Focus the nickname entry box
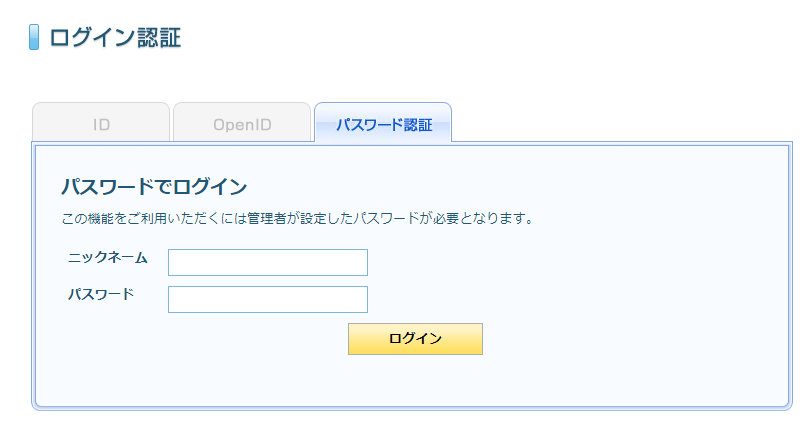 pos(268,262)
